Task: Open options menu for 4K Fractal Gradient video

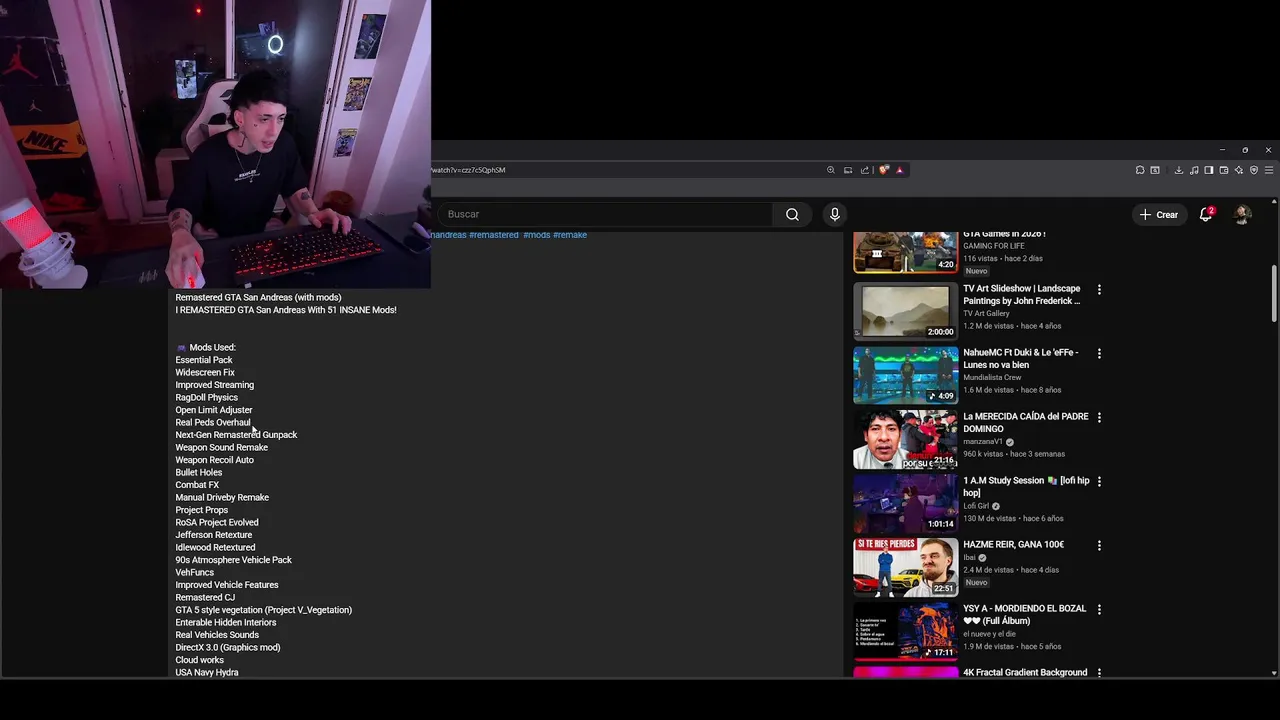Action: pyautogui.click(x=1099, y=674)
